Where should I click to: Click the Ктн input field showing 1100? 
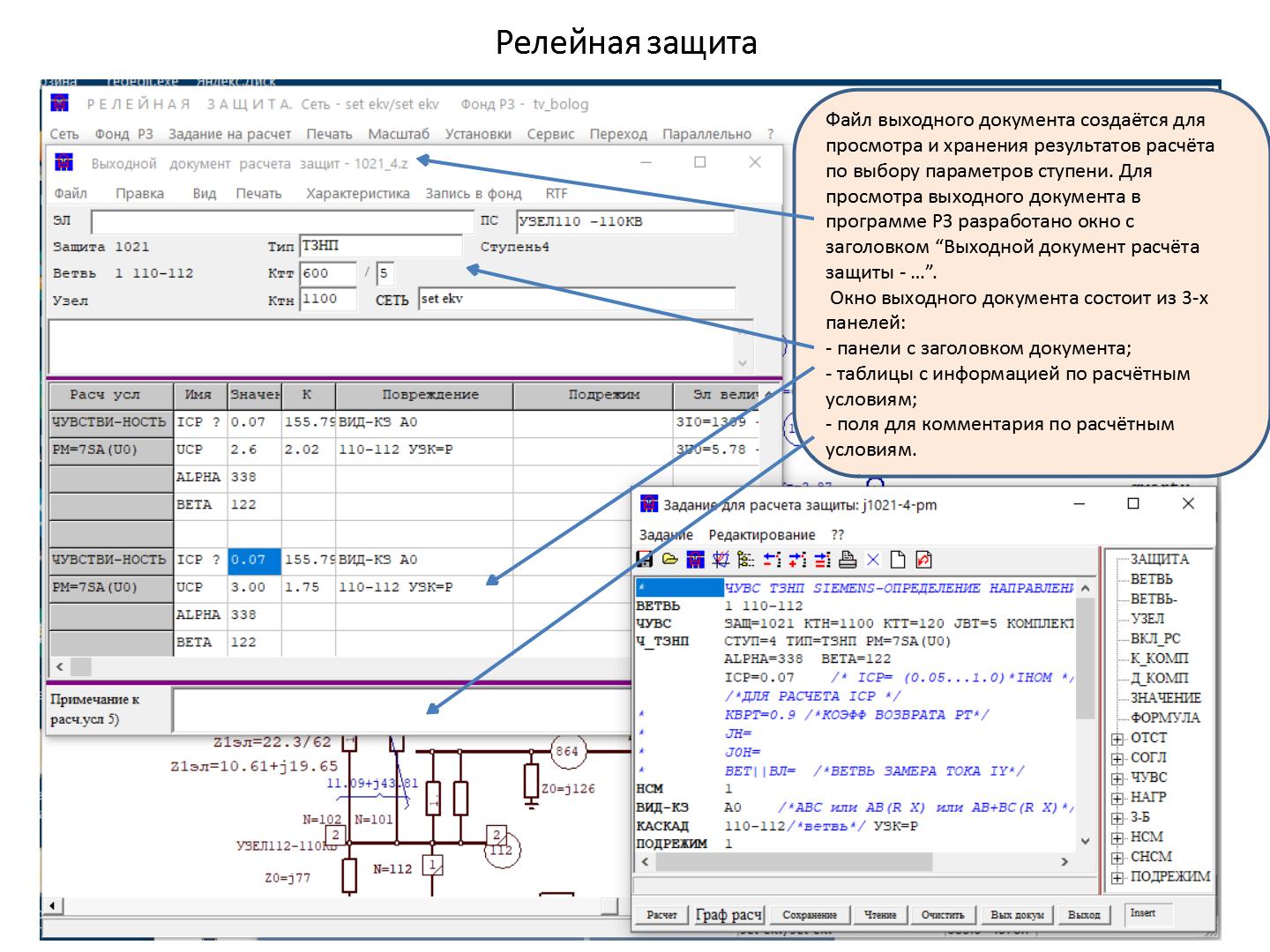327,300
